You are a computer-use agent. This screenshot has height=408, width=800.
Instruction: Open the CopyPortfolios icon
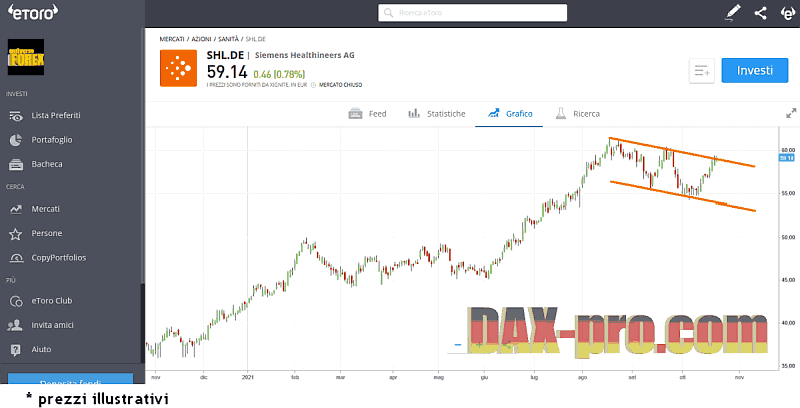click(x=16, y=258)
